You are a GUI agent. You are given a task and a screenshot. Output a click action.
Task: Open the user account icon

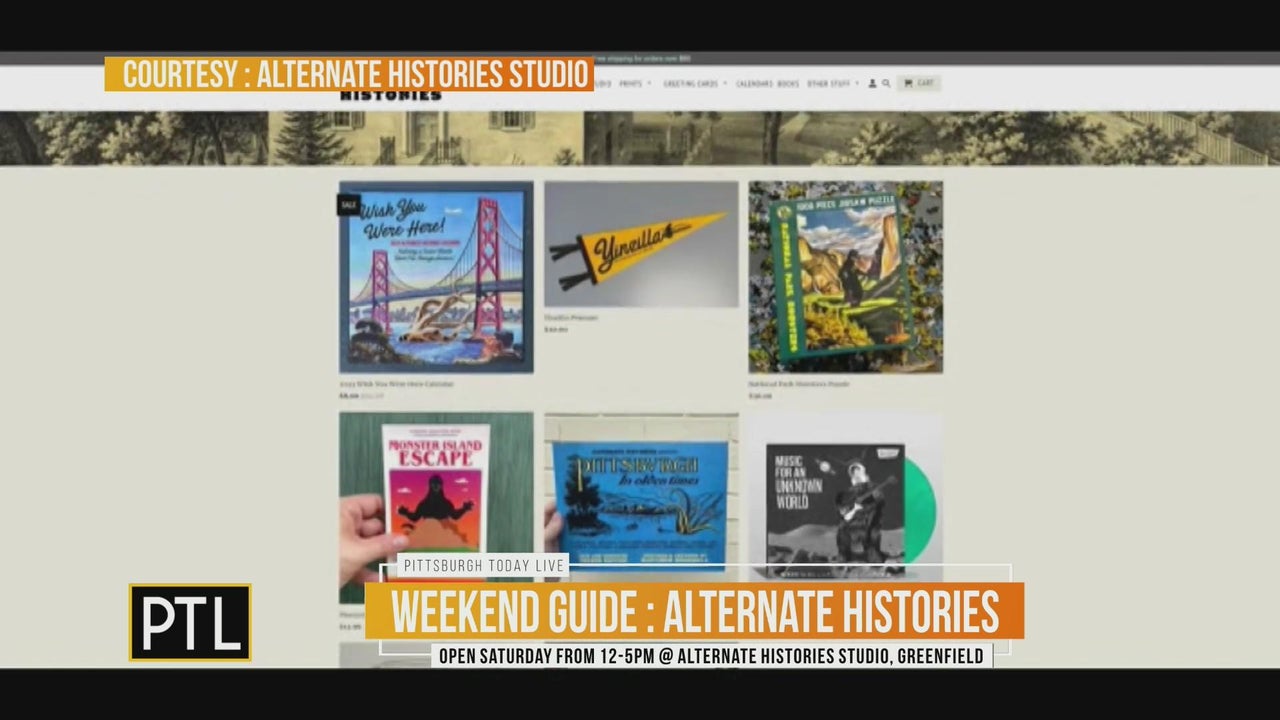pyautogui.click(x=872, y=84)
